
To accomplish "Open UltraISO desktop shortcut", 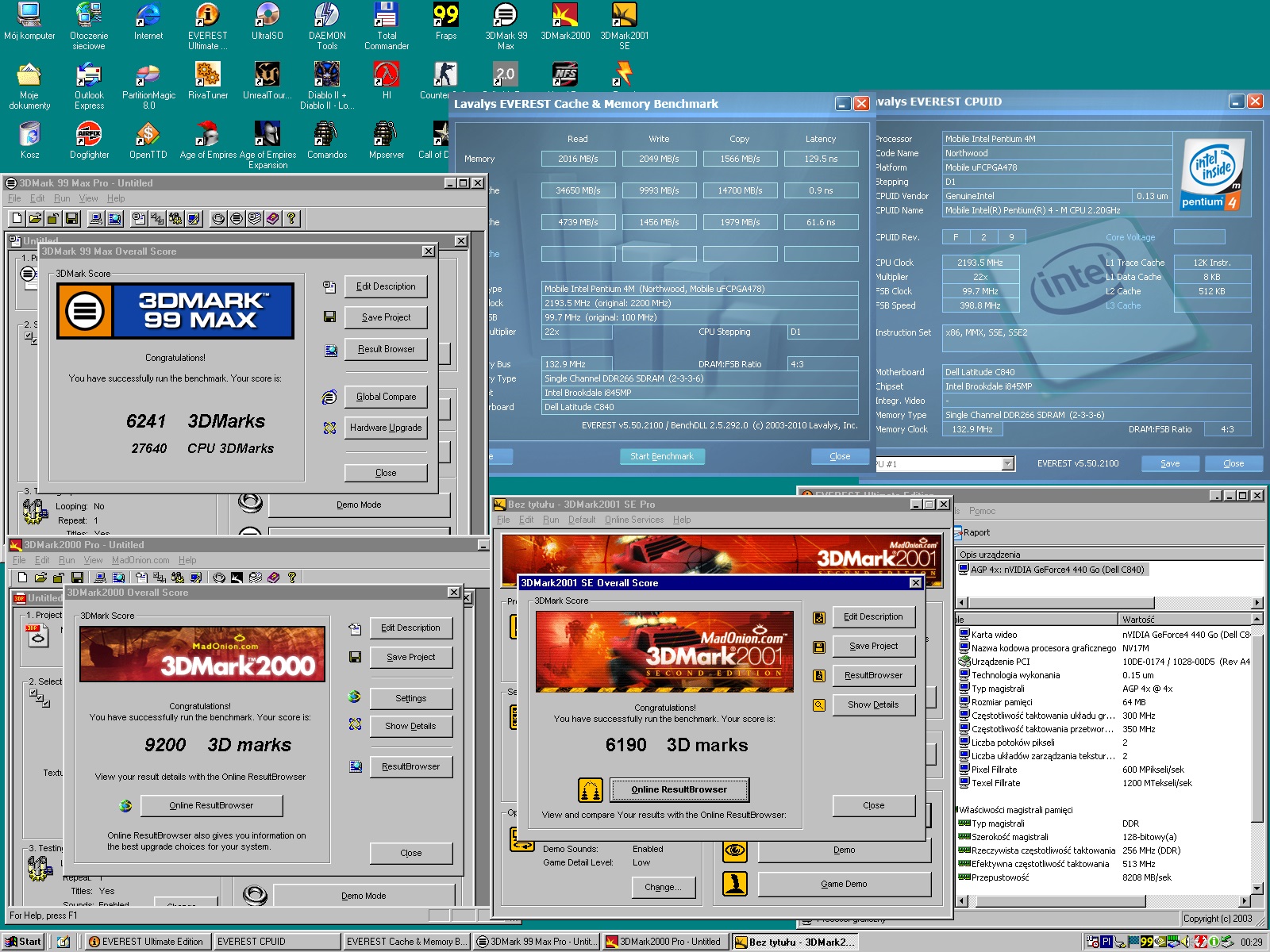I will (267, 21).
